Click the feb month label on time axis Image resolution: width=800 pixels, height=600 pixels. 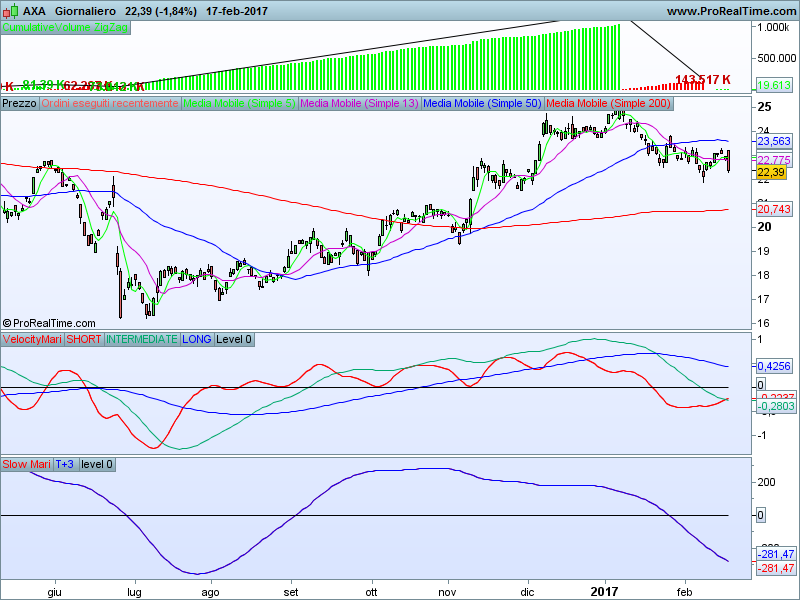point(684,592)
